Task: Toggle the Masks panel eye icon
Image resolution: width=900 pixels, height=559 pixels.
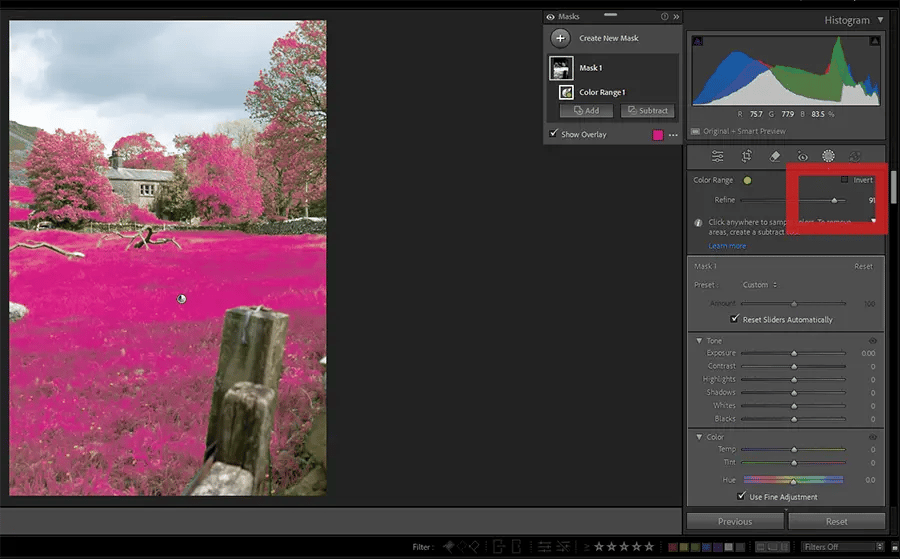Action: (550, 17)
